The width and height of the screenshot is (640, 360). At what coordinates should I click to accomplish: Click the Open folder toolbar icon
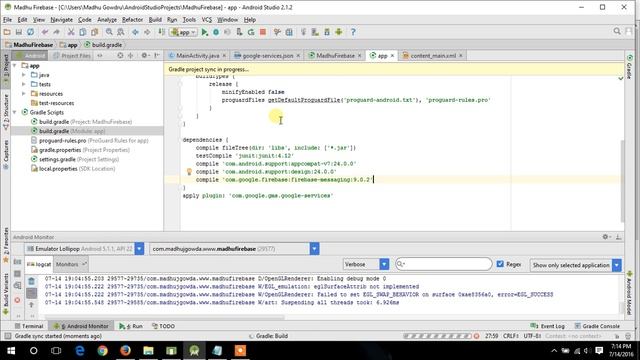[7, 32]
